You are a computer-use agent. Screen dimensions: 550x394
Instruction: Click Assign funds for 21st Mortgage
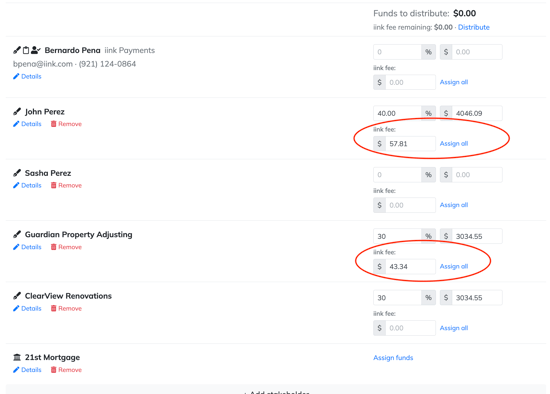[393, 358]
